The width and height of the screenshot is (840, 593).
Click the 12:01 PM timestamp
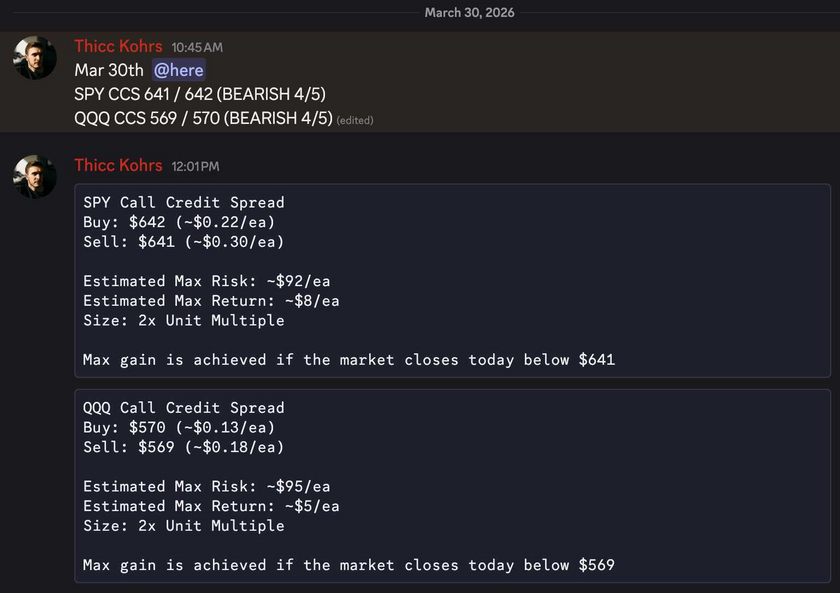pos(195,166)
